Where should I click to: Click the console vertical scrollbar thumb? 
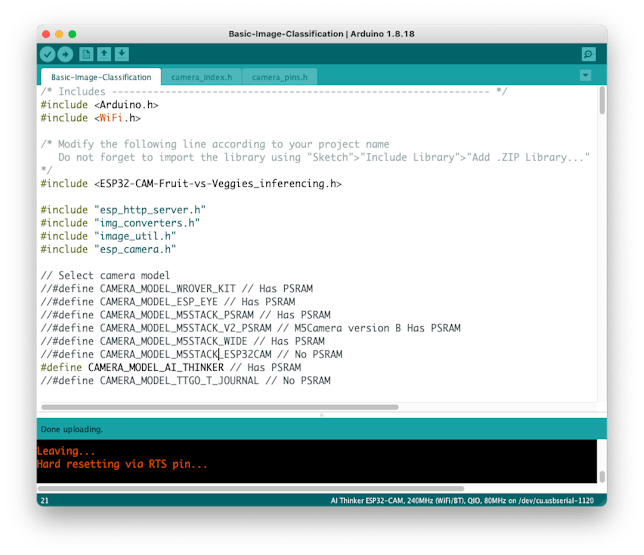click(602, 477)
